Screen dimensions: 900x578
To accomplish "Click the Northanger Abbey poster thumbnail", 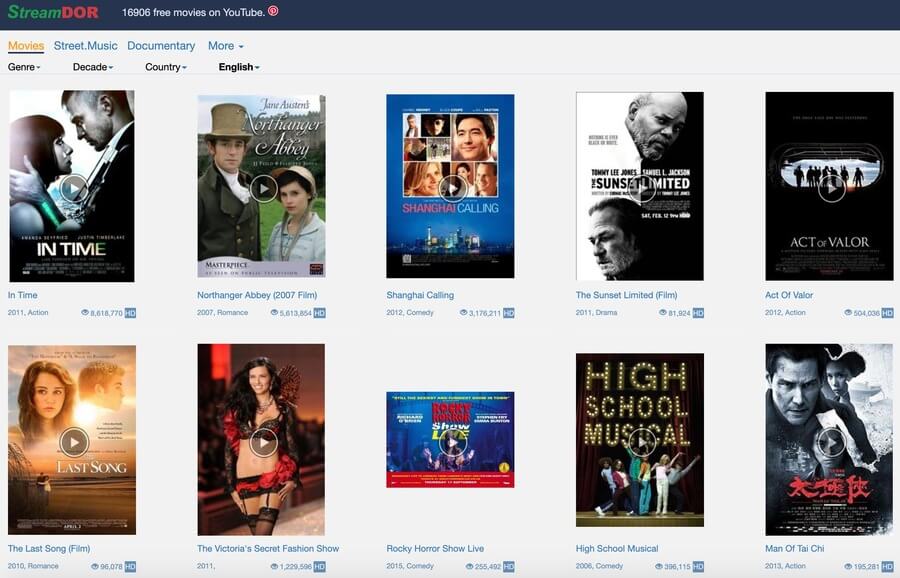I will click(261, 186).
